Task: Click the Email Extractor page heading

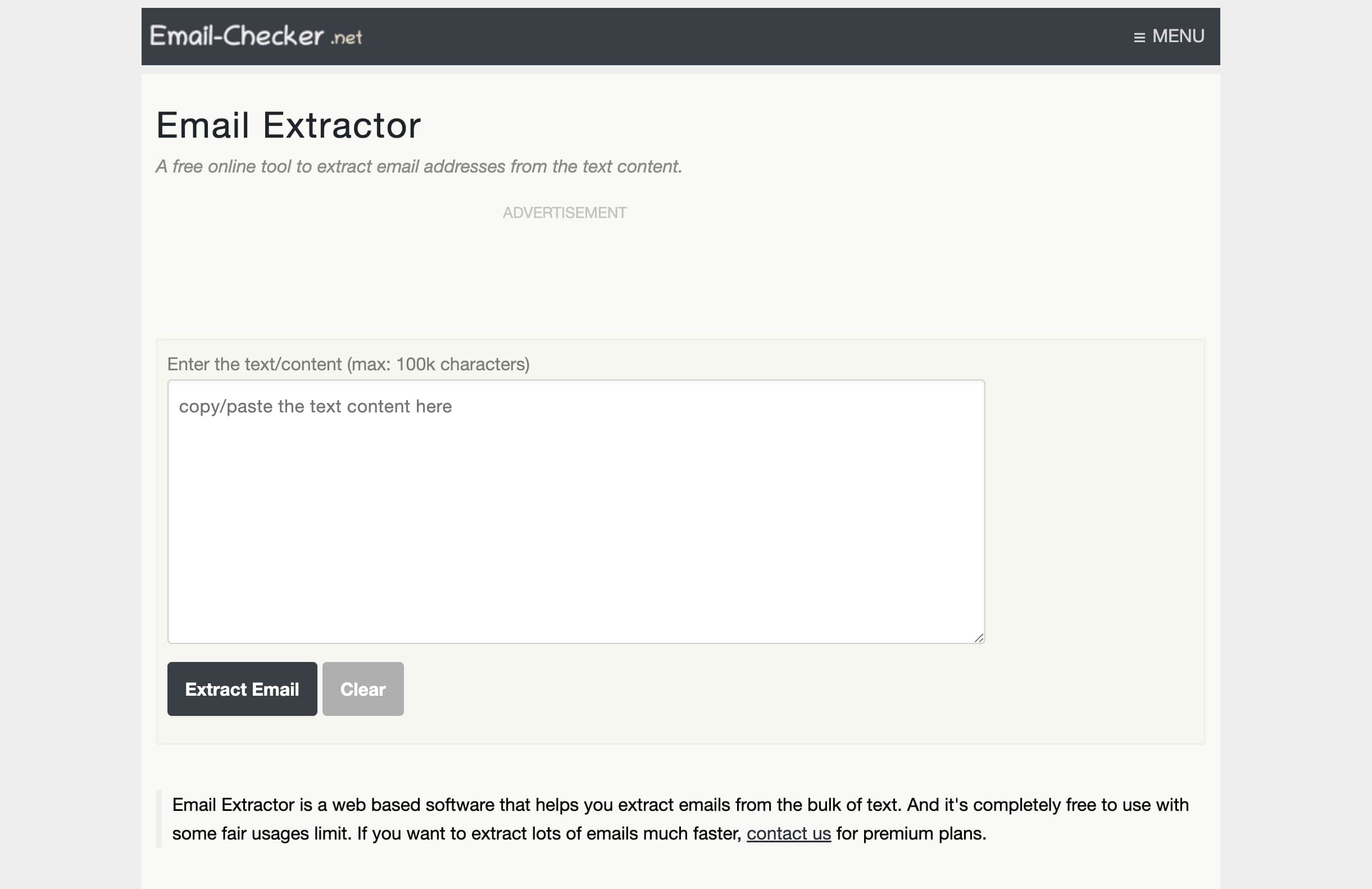Action: (x=288, y=124)
